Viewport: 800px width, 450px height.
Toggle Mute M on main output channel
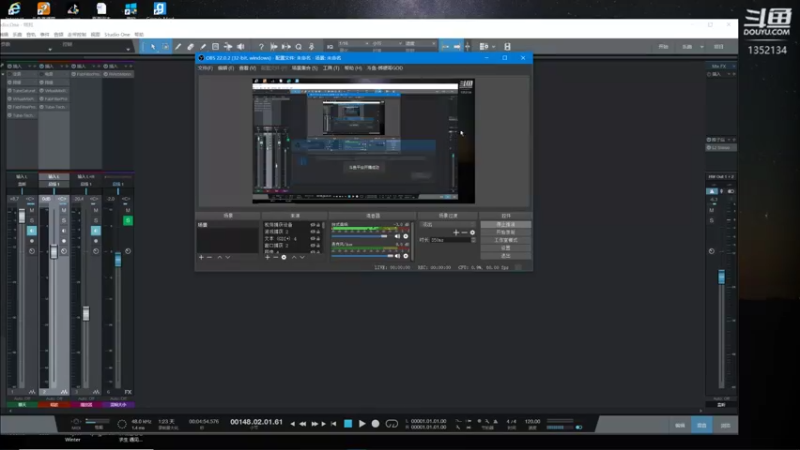pyautogui.click(x=712, y=210)
